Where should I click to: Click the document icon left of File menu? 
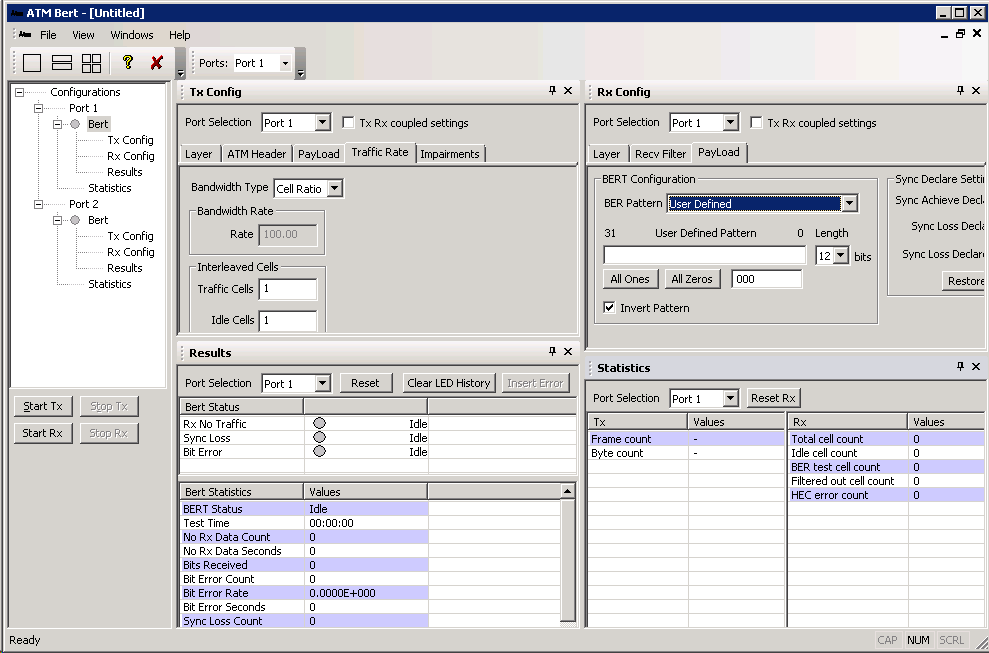tap(25, 35)
